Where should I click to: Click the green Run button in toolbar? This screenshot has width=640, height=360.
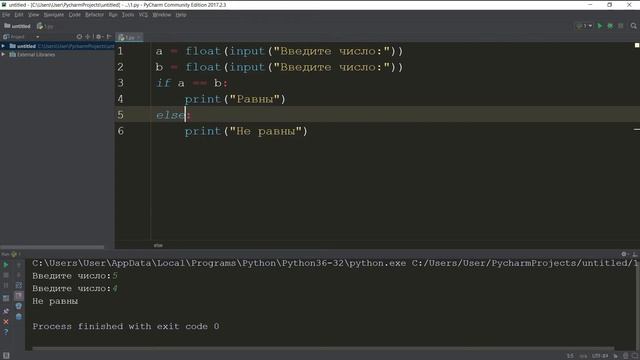click(x=600, y=26)
